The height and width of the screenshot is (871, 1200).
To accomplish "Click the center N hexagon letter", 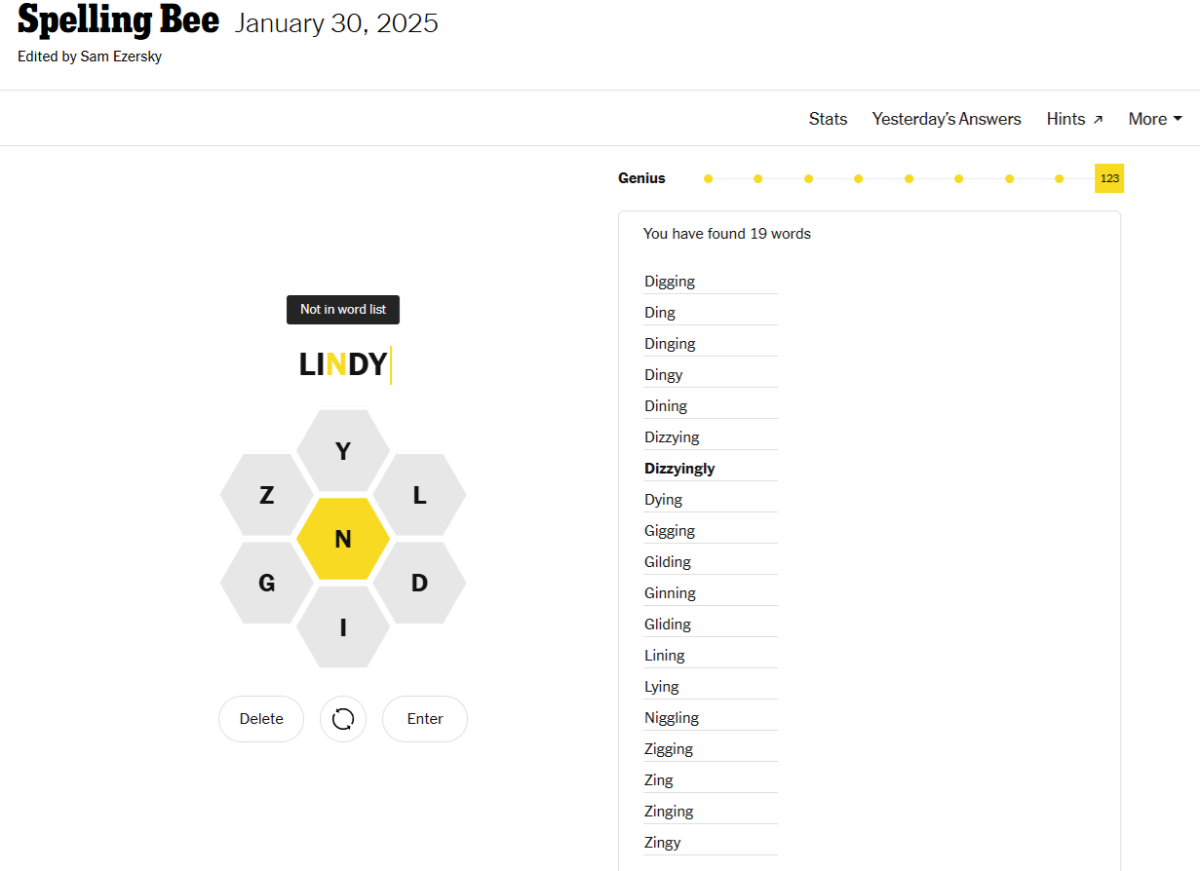I will [x=343, y=539].
